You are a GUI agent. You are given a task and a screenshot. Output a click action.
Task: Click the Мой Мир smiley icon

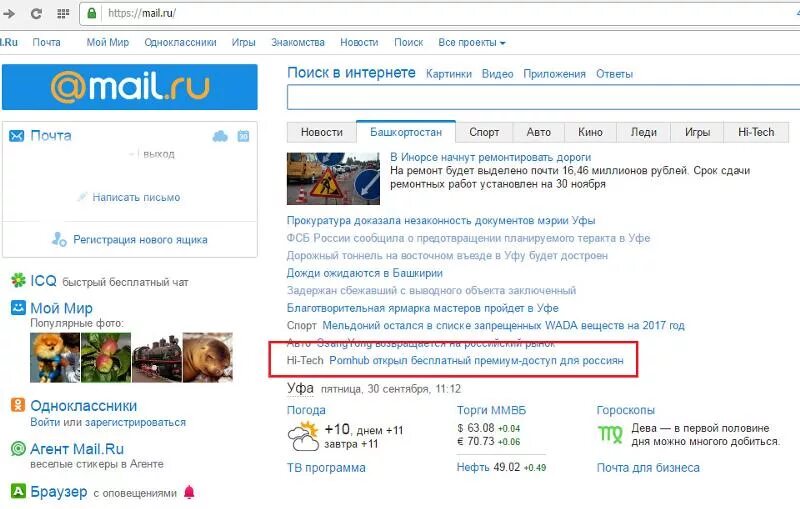point(18,308)
